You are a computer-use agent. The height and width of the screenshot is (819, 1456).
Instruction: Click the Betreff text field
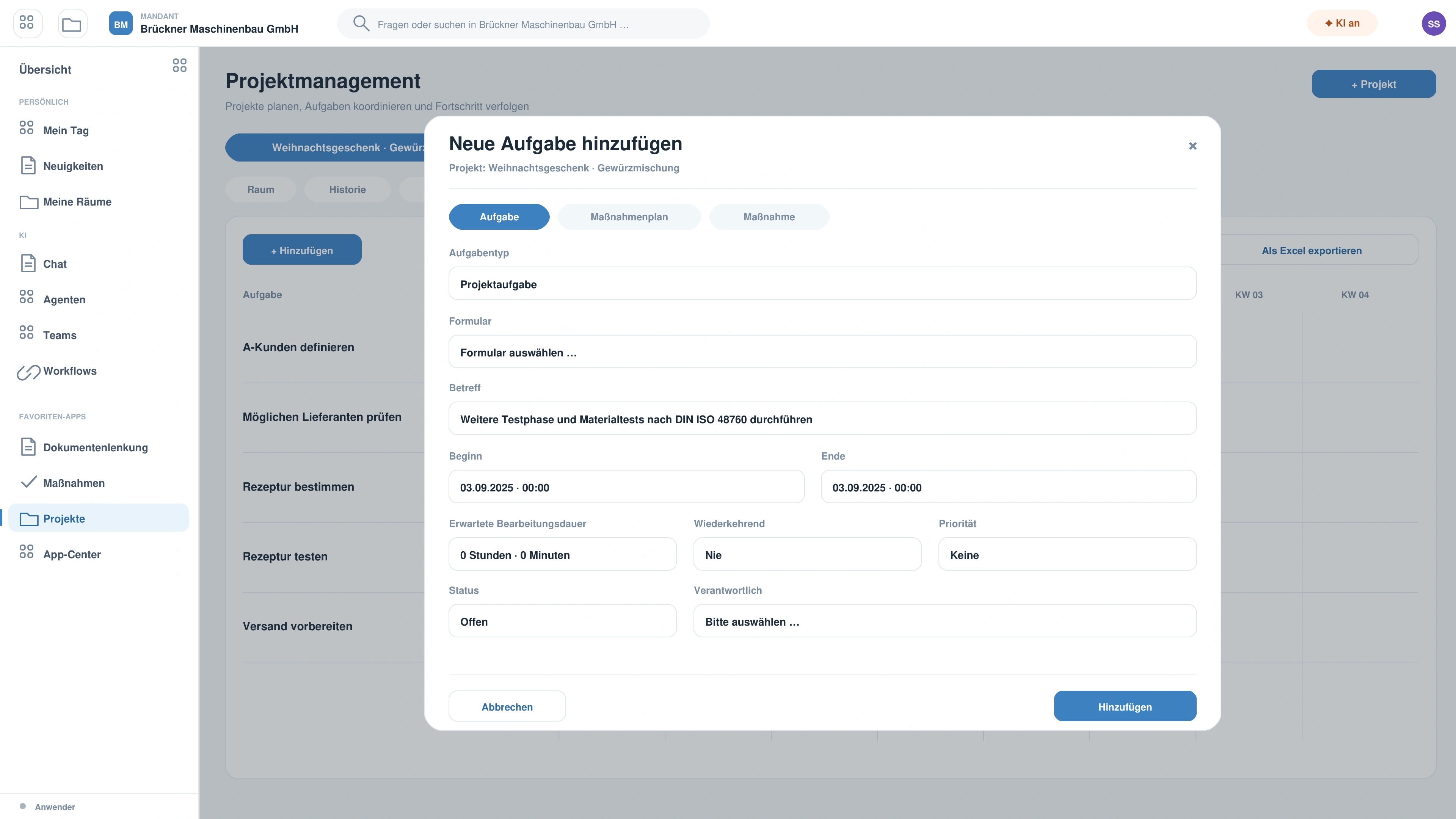(x=822, y=418)
